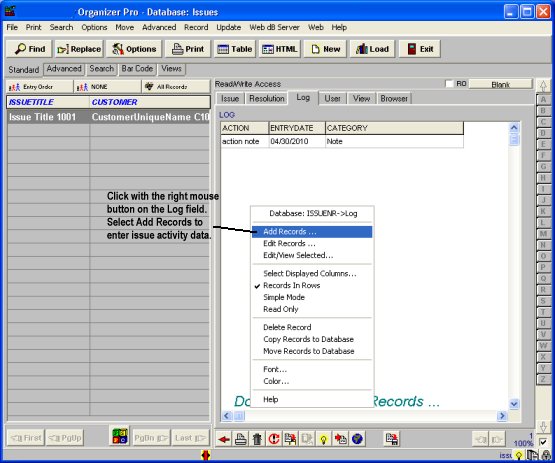Click the Print toolbar button
Image resolution: width=555 pixels, height=463 pixels.
pos(188,49)
